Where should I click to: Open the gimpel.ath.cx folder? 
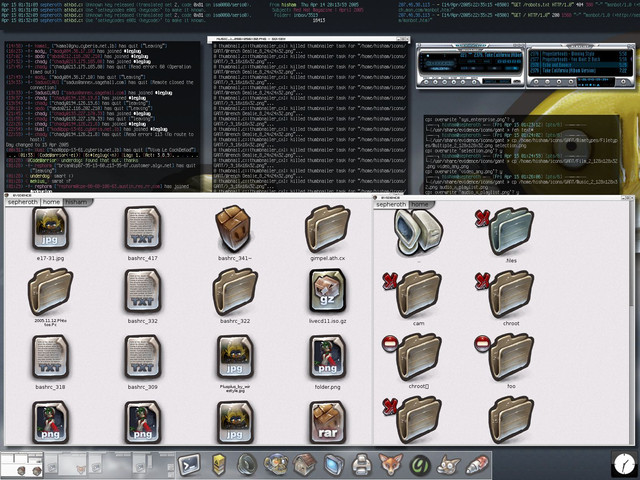pos(327,230)
